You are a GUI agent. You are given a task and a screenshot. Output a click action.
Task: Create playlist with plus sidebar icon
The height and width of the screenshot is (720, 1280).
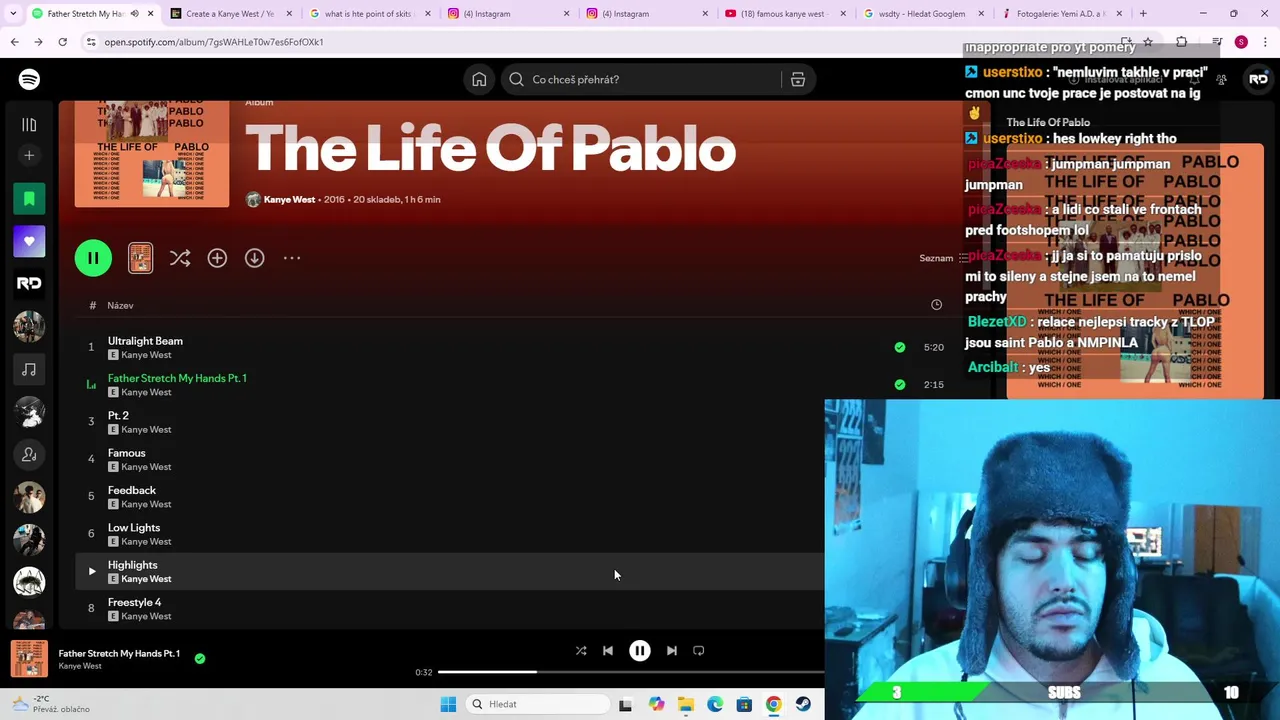(29, 155)
